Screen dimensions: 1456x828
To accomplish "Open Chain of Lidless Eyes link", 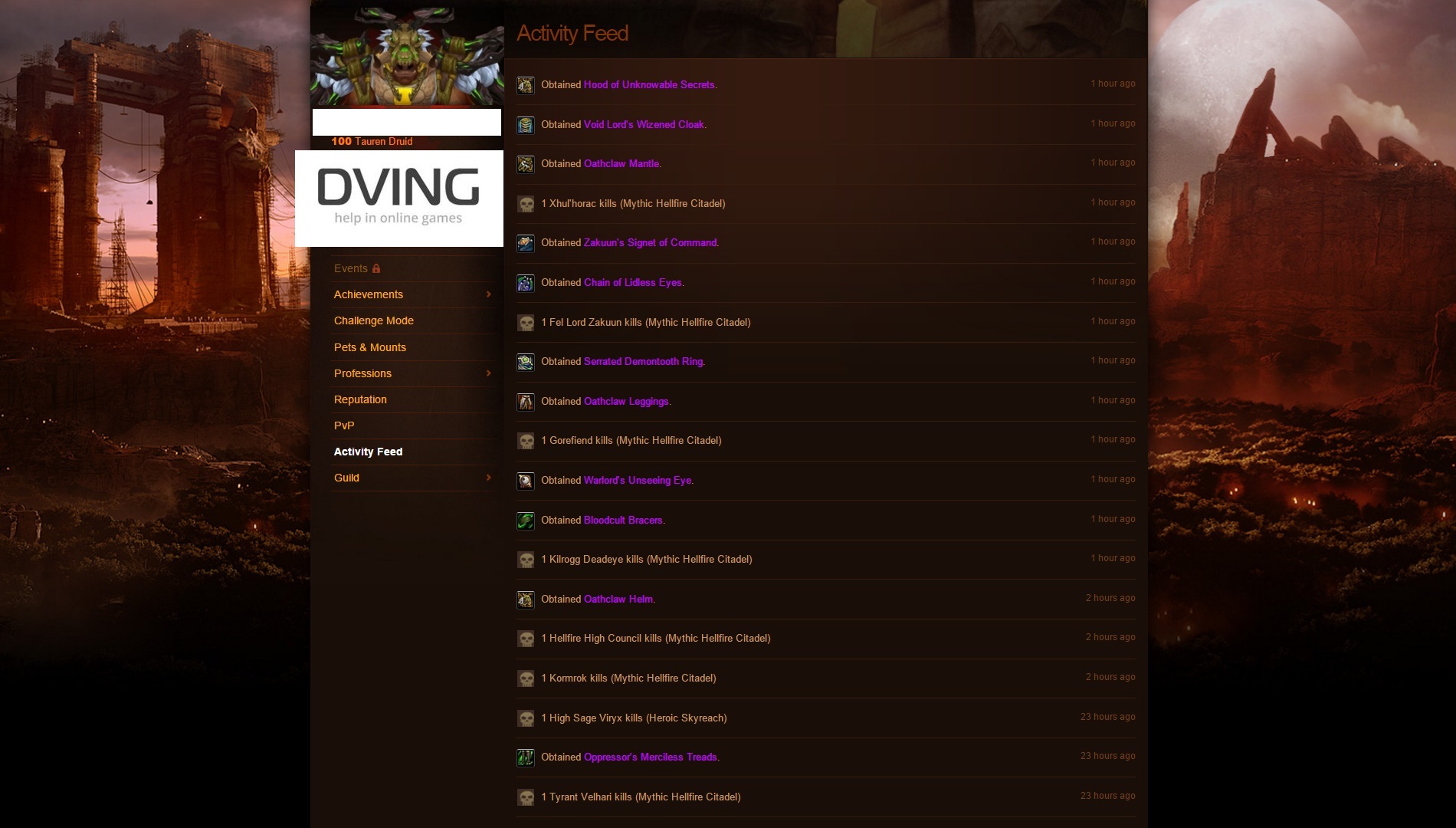I will (633, 283).
